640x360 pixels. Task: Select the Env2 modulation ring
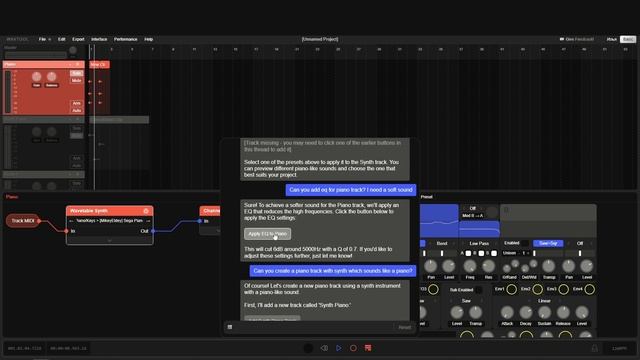pos(538,289)
